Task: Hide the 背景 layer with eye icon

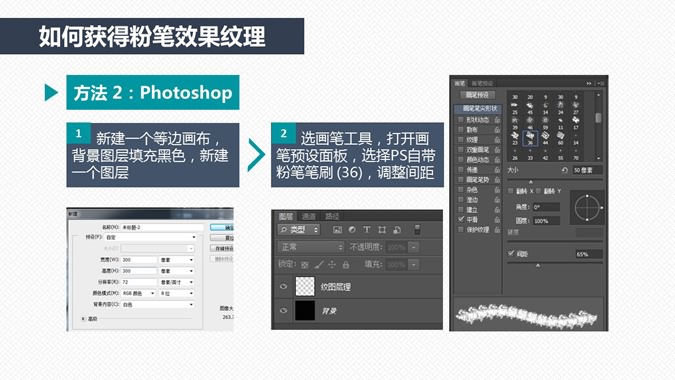Action: [283, 310]
